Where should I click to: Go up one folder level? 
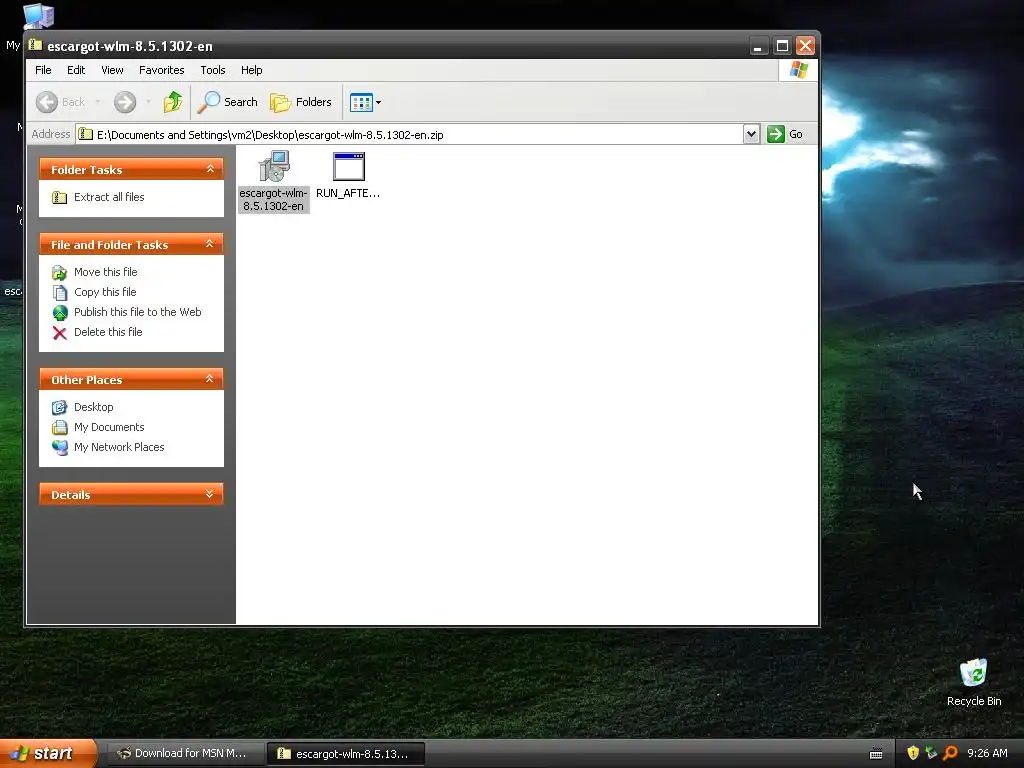173,102
